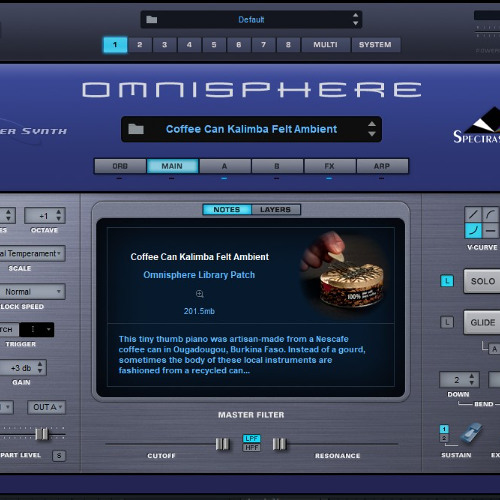
Task: Select part 1
Action: 115,45
